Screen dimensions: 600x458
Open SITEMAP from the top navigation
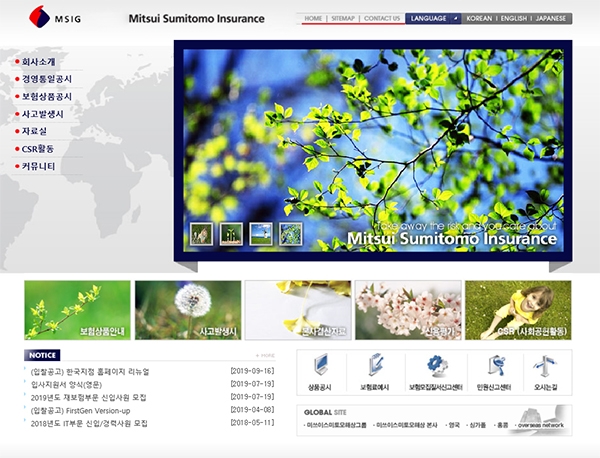343,18
